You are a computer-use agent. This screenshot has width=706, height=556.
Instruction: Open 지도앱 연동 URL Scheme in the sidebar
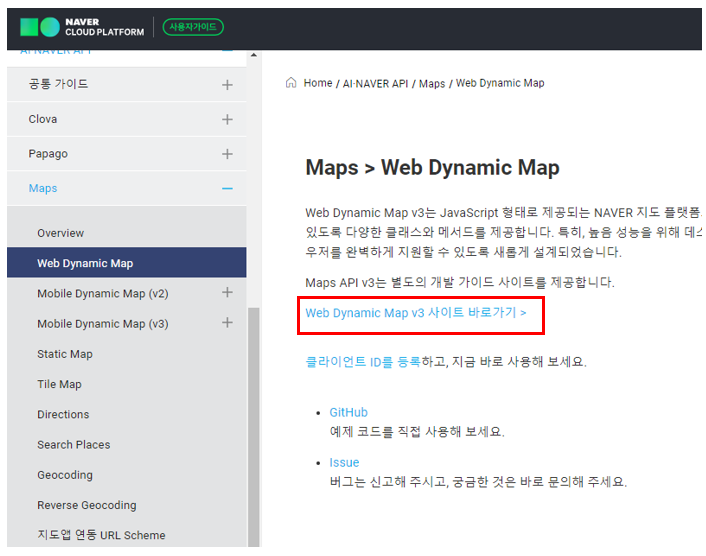(101, 535)
